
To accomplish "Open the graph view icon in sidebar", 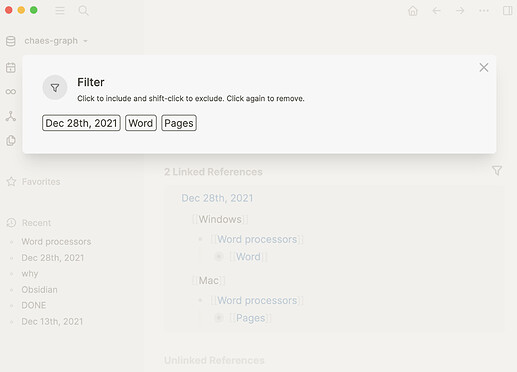I will point(11,116).
